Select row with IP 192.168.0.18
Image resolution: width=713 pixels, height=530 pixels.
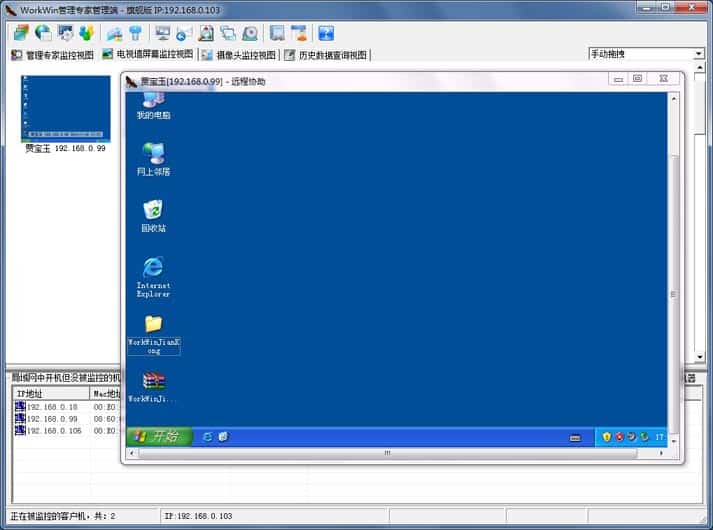pyautogui.click(x=67, y=407)
